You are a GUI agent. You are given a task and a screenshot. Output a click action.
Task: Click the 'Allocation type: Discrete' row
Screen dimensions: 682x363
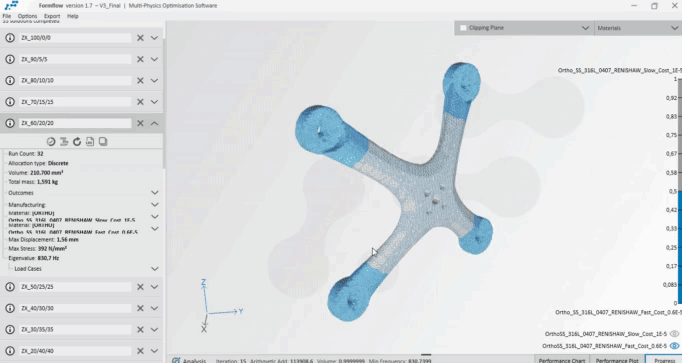(x=38, y=163)
